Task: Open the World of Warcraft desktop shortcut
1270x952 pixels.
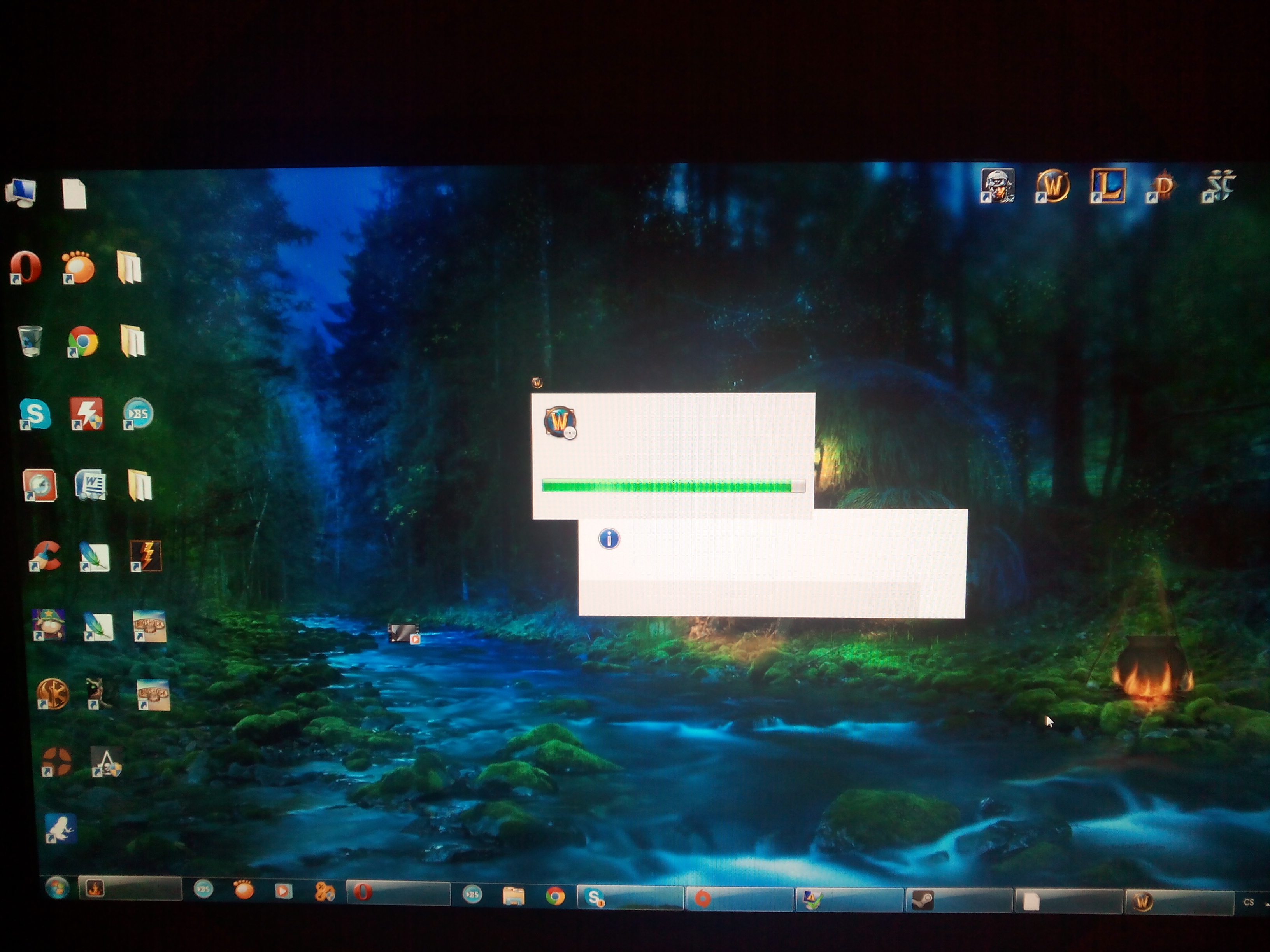Action: click(x=1052, y=186)
